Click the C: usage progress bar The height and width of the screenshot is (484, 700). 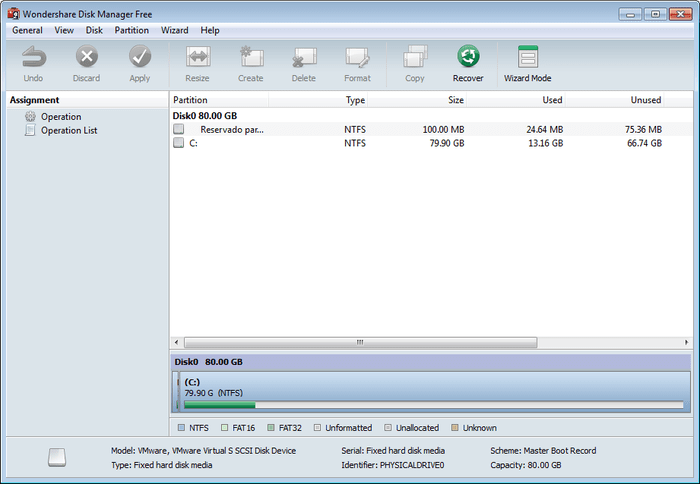(433, 405)
